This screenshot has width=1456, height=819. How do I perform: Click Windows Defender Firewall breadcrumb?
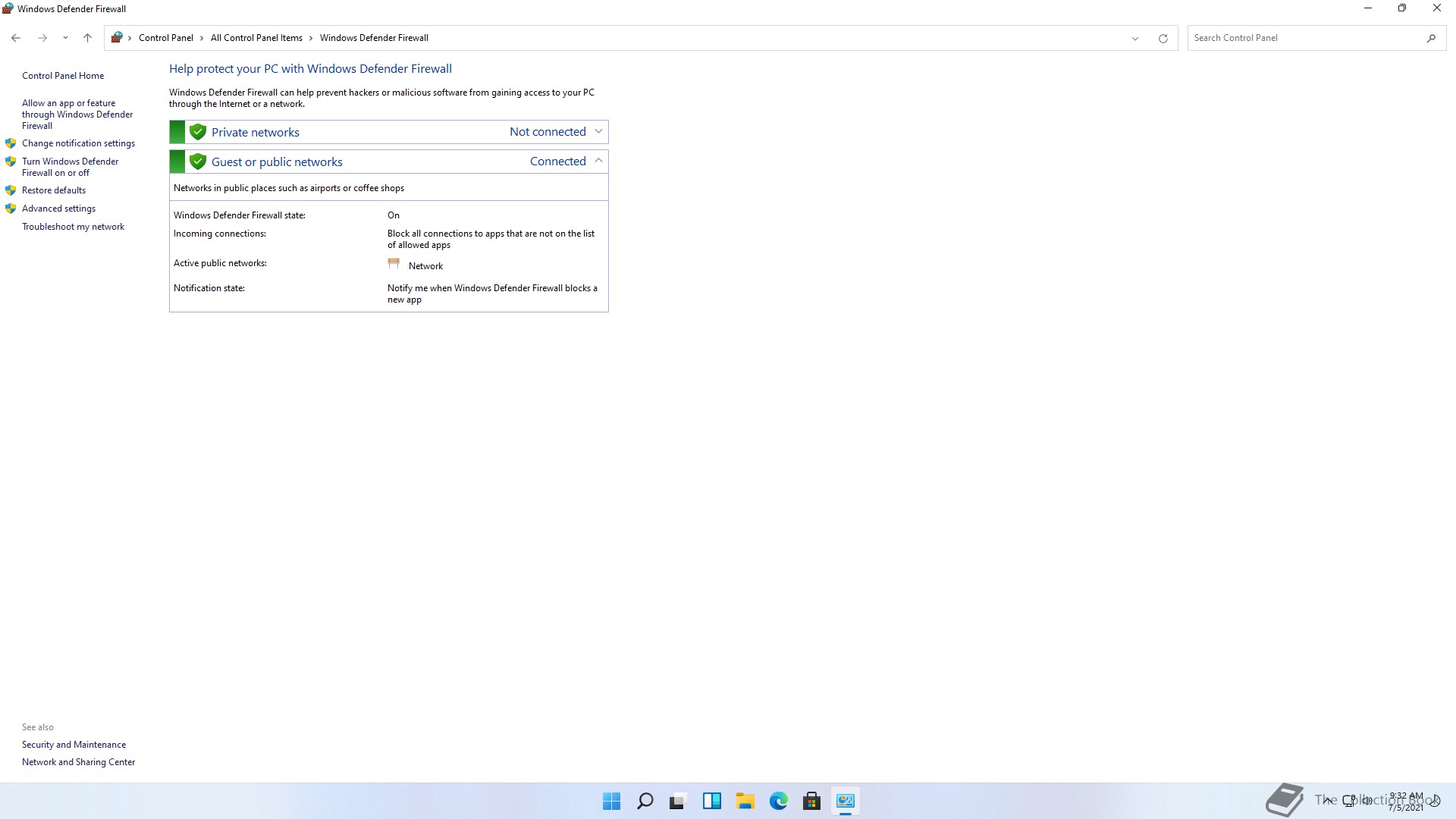click(x=374, y=38)
